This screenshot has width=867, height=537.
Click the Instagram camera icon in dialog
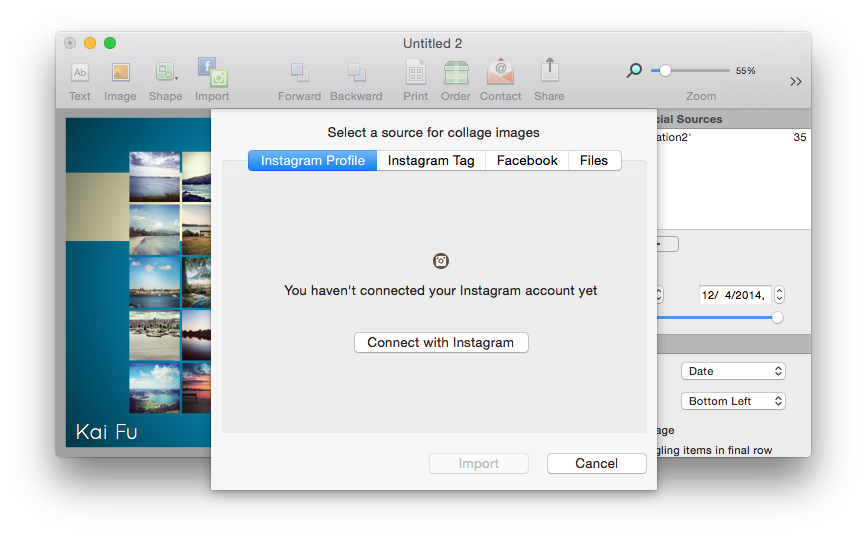pyautogui.click(x=441, y=260)
